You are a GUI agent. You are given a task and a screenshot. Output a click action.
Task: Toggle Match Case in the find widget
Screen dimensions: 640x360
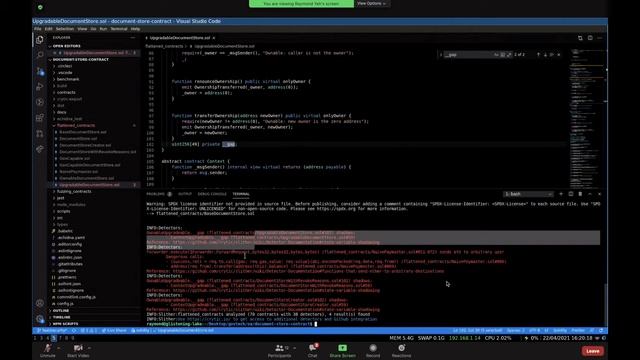[496, 55]
